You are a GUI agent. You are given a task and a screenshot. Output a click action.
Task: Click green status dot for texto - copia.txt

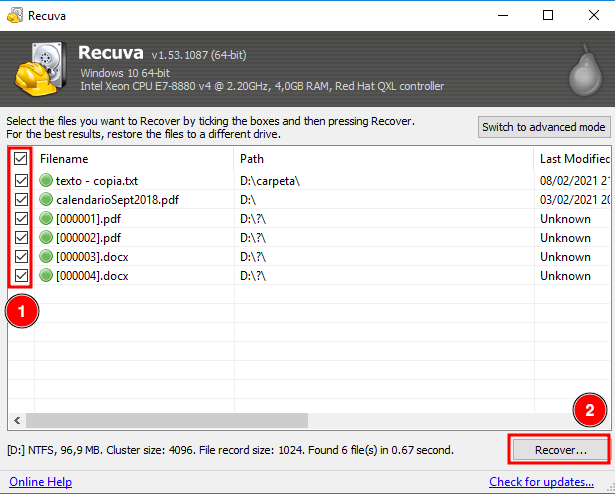click(x=46, y=181)
